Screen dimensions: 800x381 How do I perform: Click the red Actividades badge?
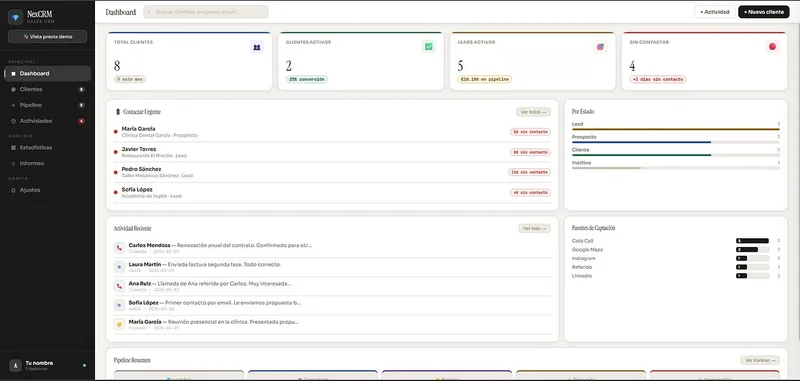pyautogui.click(x=81, y=121)
